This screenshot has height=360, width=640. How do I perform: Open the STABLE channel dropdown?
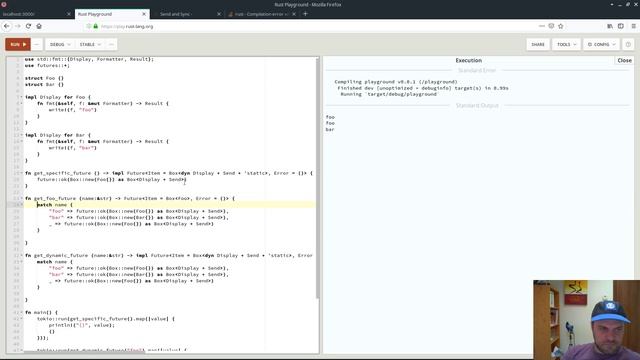coord(90,44)
